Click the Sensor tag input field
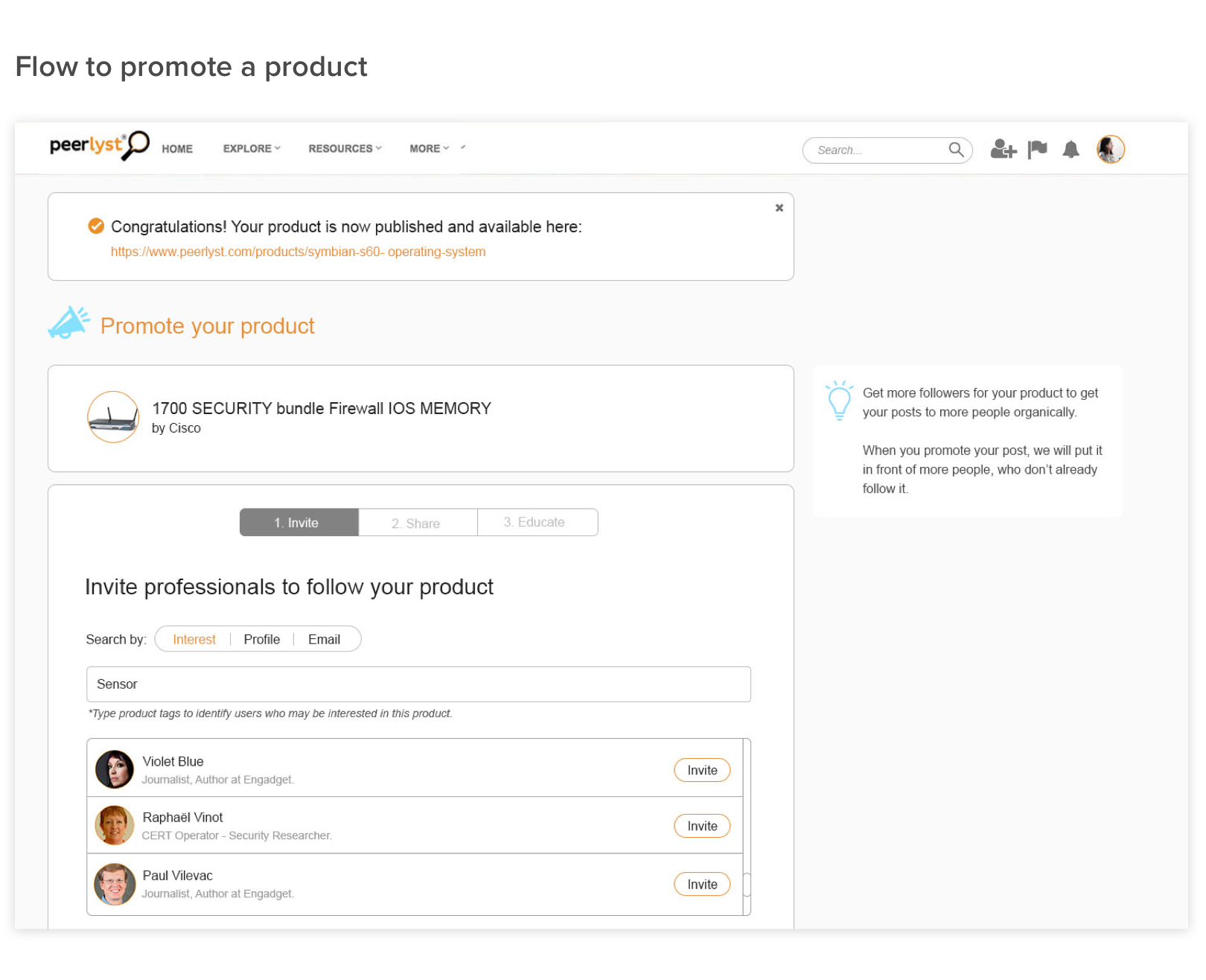 coord(418,684)
